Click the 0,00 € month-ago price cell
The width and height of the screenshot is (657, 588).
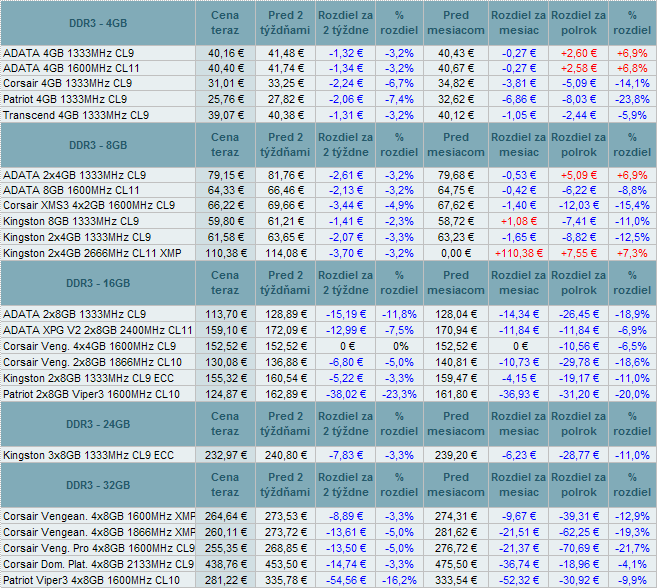[x=456, y=253]
